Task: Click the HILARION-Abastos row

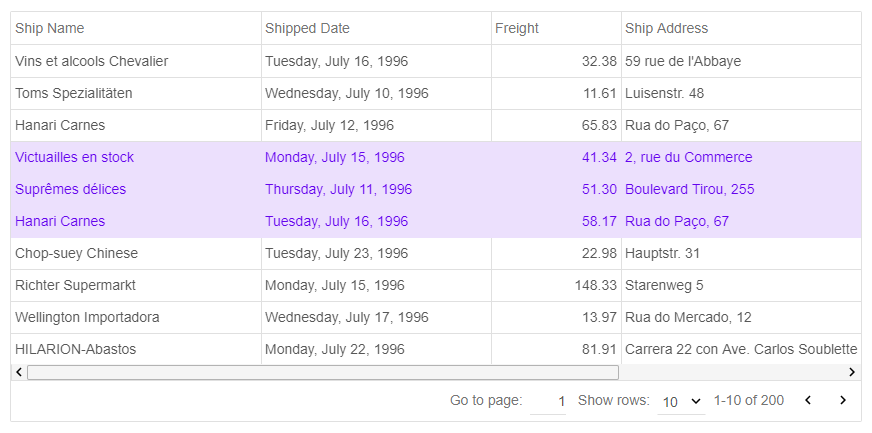Action: point(75,349)
